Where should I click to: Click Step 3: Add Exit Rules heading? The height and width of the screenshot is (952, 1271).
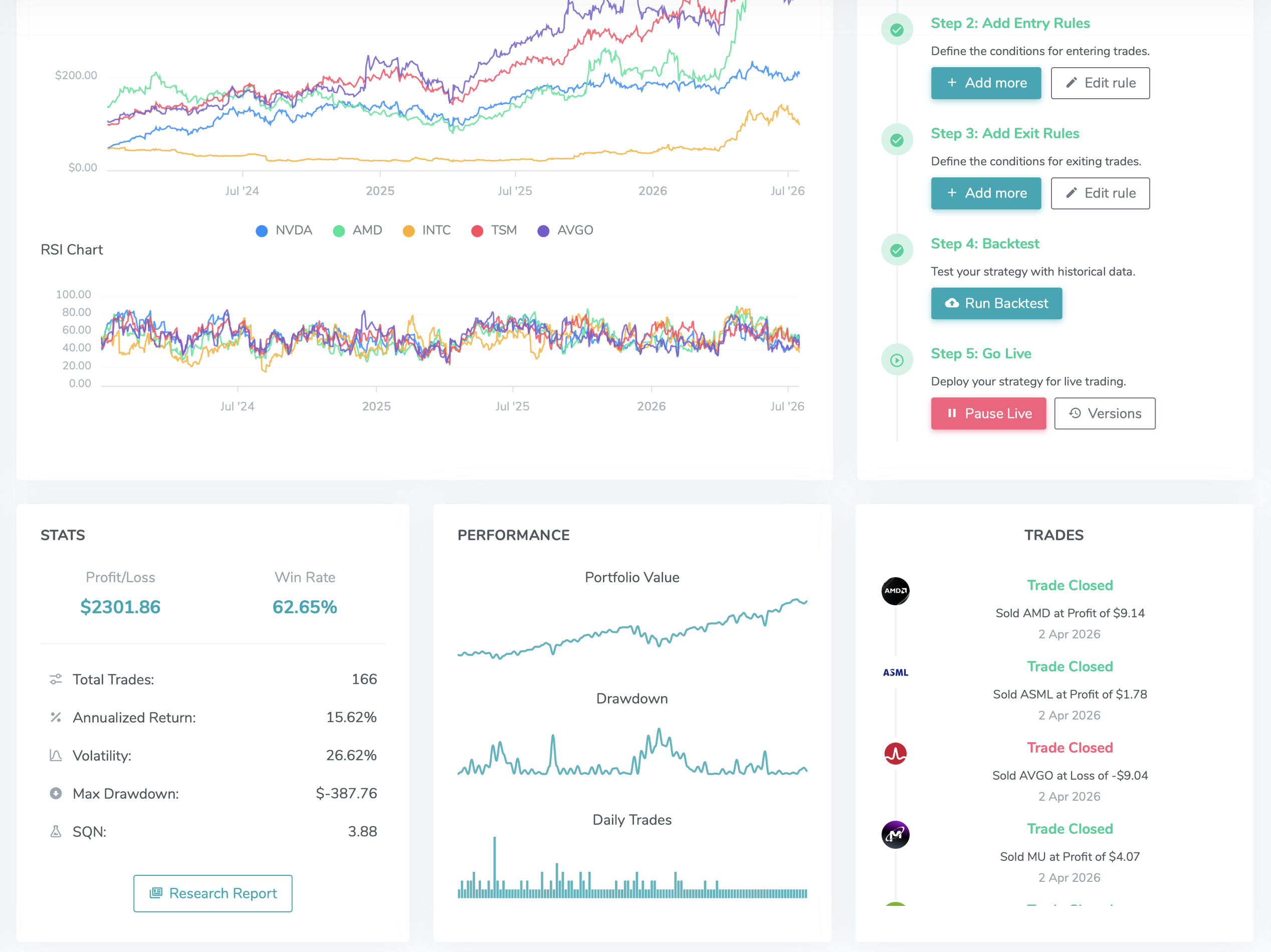(x=1005, y=133)
